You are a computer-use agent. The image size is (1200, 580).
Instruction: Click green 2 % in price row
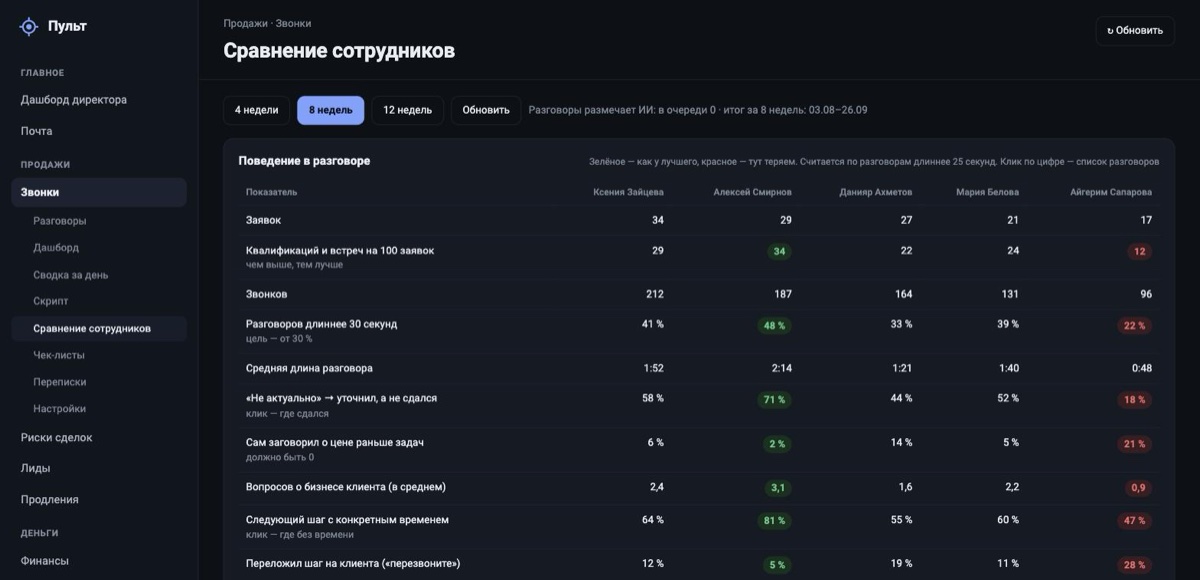tap(777, 443)
